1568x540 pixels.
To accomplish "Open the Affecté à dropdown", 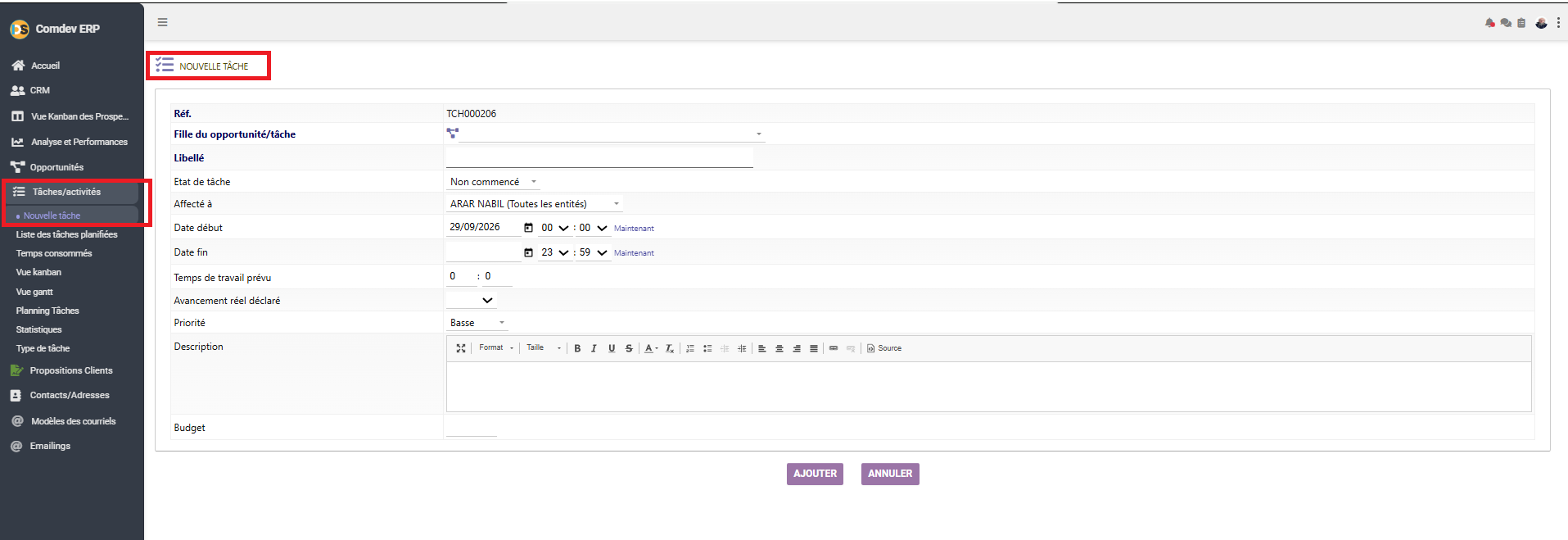I will point(535,204).
